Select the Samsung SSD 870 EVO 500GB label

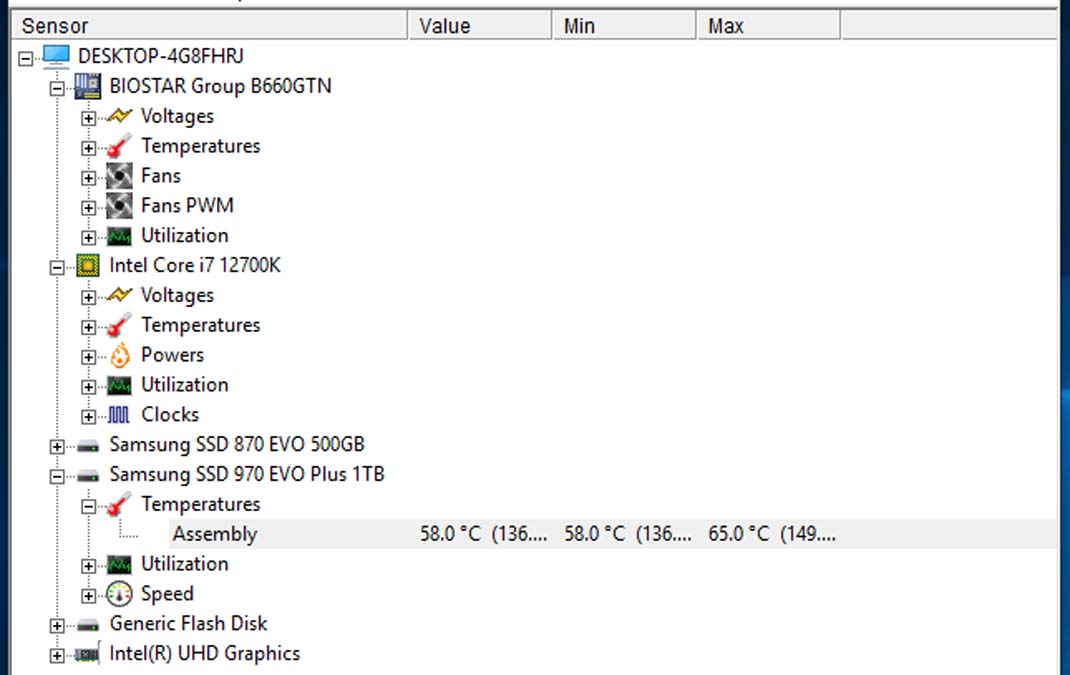[x=237, y=444]
